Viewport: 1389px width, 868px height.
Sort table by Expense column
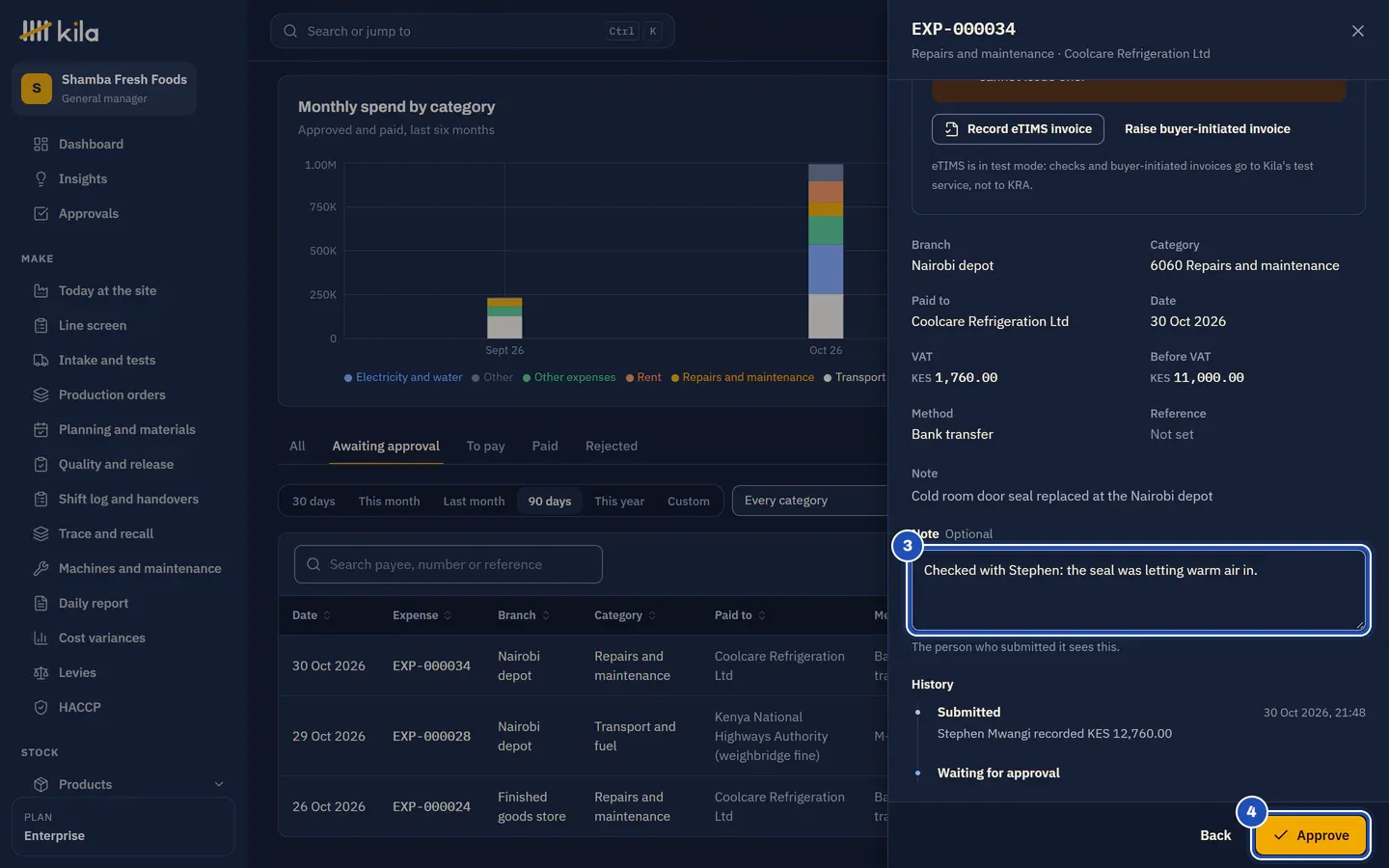click(422, 615)
